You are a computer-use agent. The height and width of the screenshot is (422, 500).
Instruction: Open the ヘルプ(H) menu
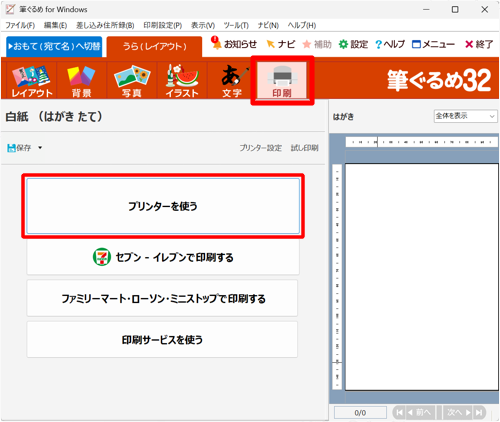coord(302,25)
